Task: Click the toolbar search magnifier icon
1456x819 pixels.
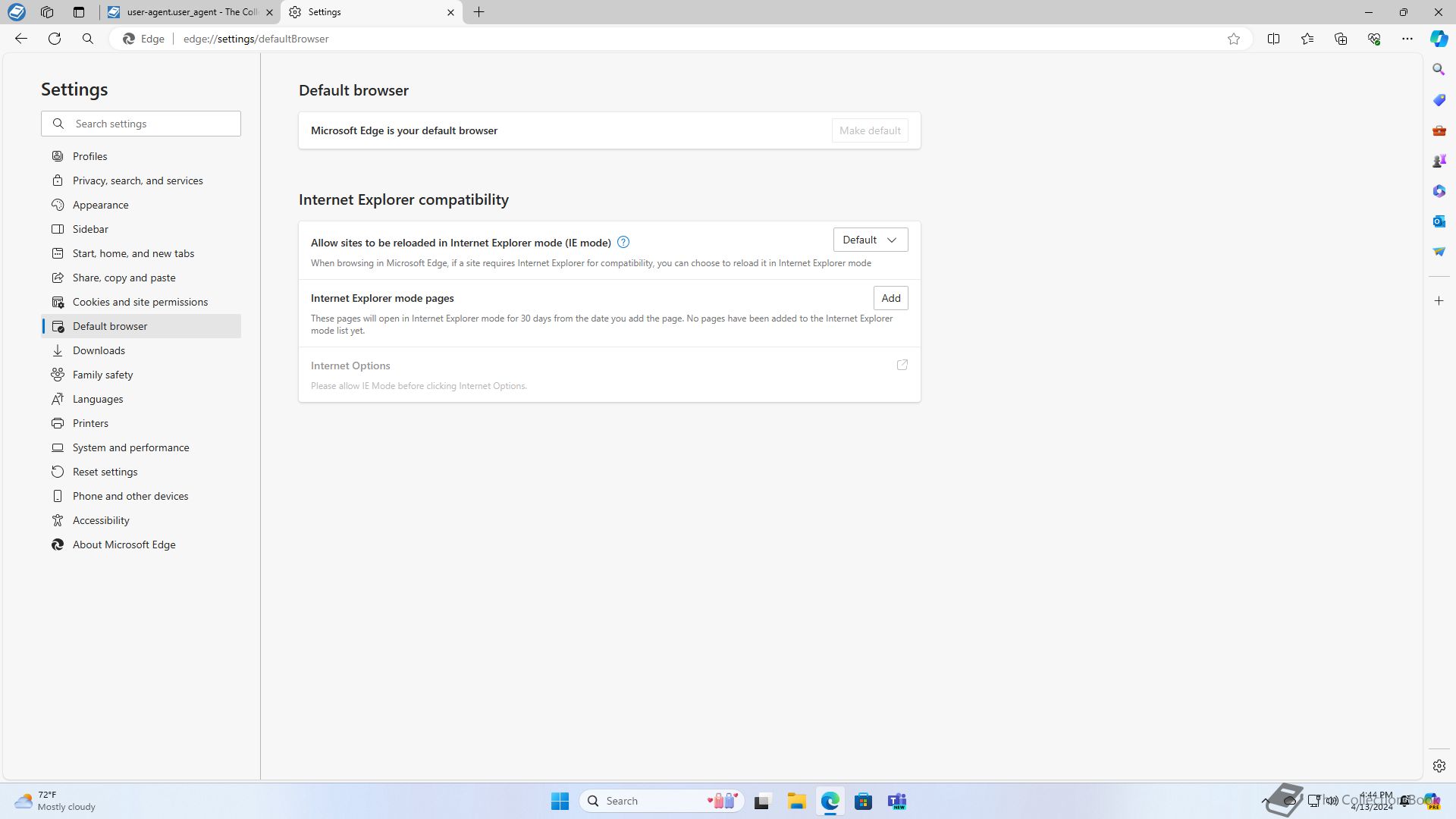Action: (88, 39)
